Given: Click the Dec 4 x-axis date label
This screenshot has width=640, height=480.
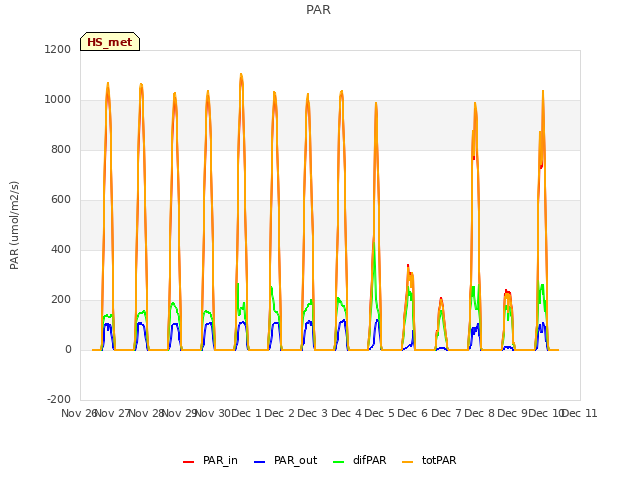Looking at the screenshot, I should pyautogui.click(x=346, y=413).
